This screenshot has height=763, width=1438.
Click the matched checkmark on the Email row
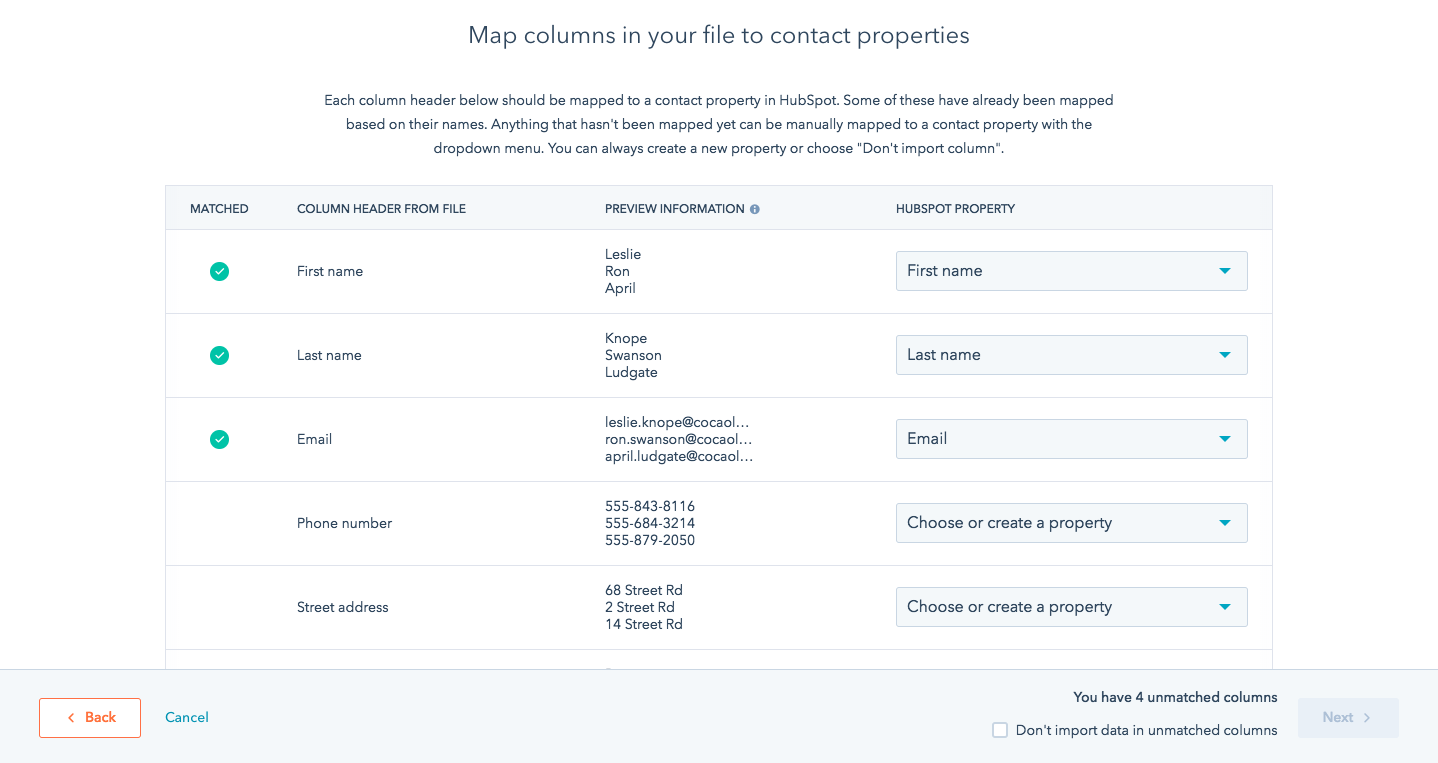click(x=219, y=439)
